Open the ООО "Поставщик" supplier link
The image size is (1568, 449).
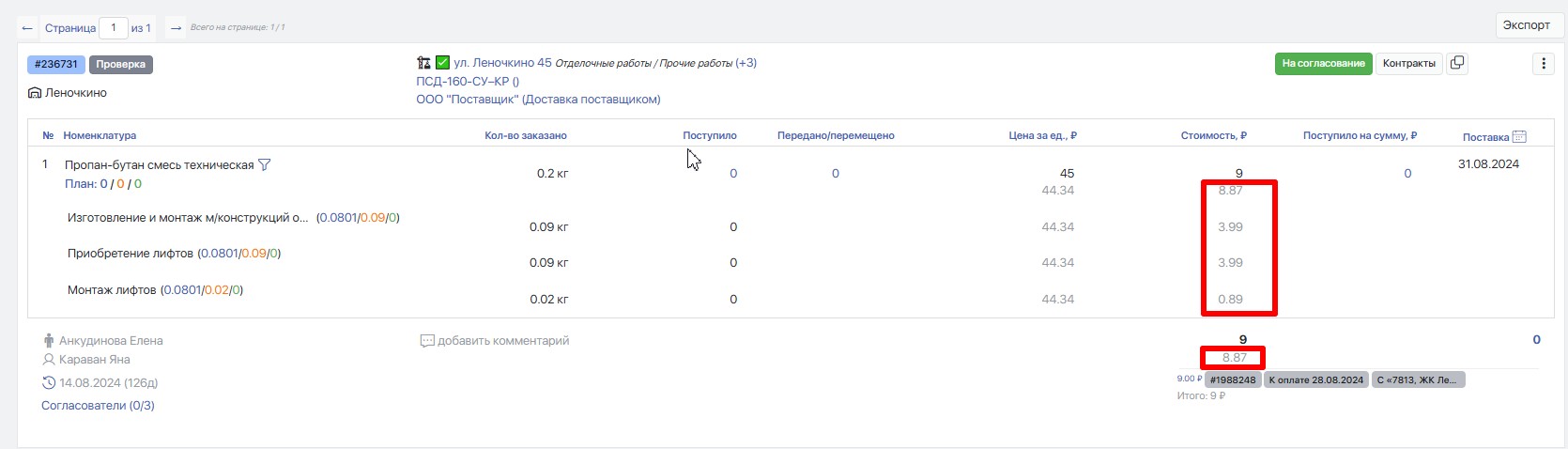click(537, 100)
